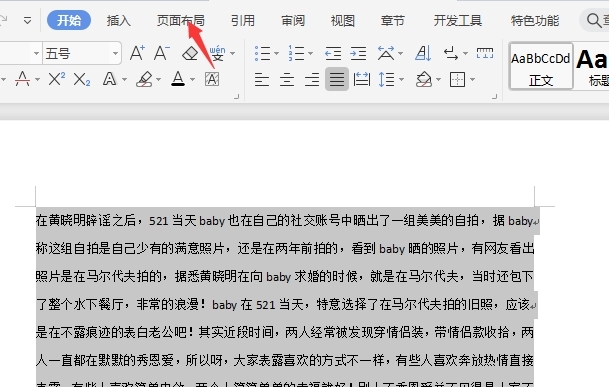
Task: Go to the 审阅 tab
Action: click(x=293, y=20)
